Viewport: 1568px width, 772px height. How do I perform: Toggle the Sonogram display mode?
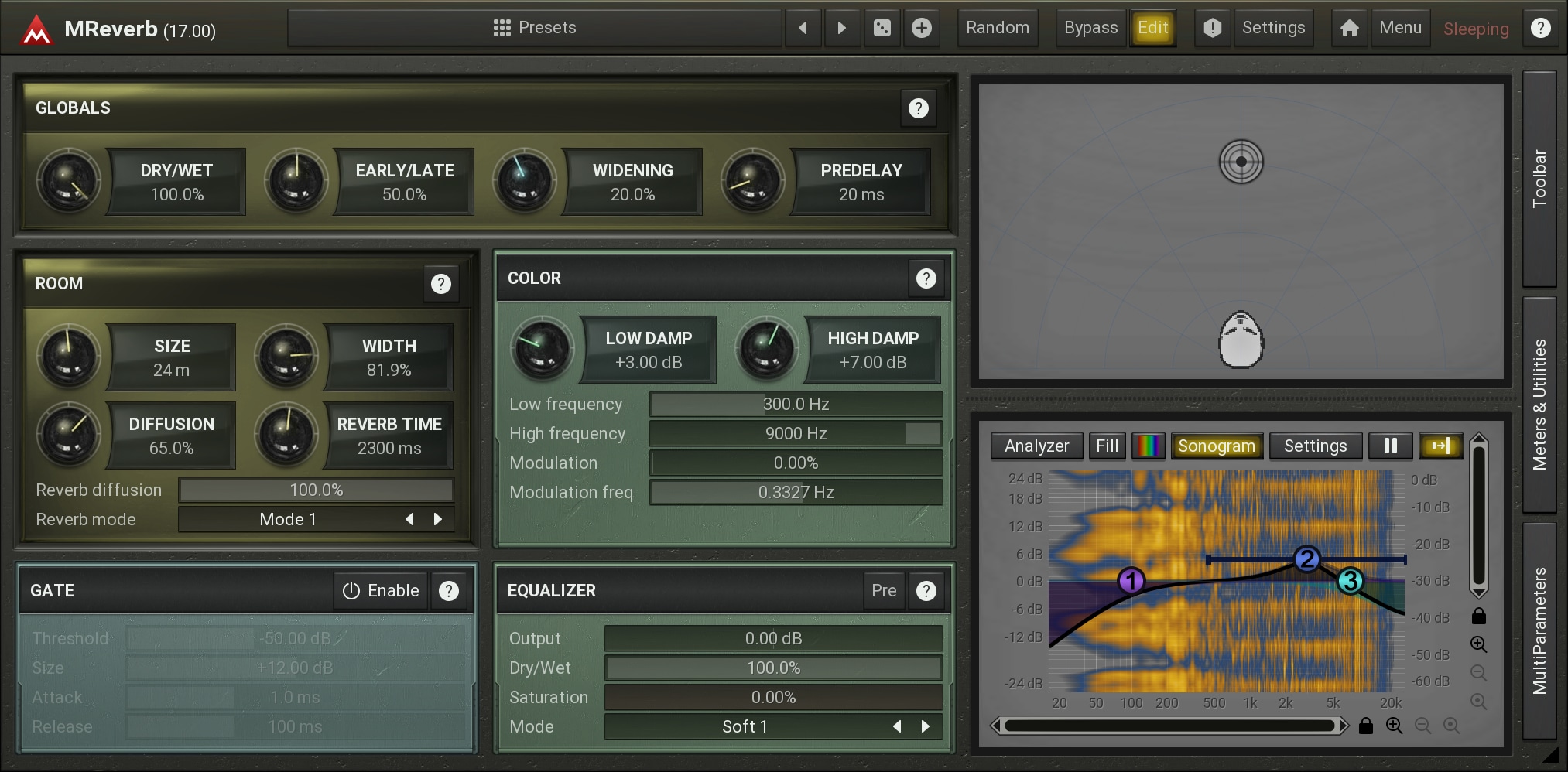pos(1216,446)
